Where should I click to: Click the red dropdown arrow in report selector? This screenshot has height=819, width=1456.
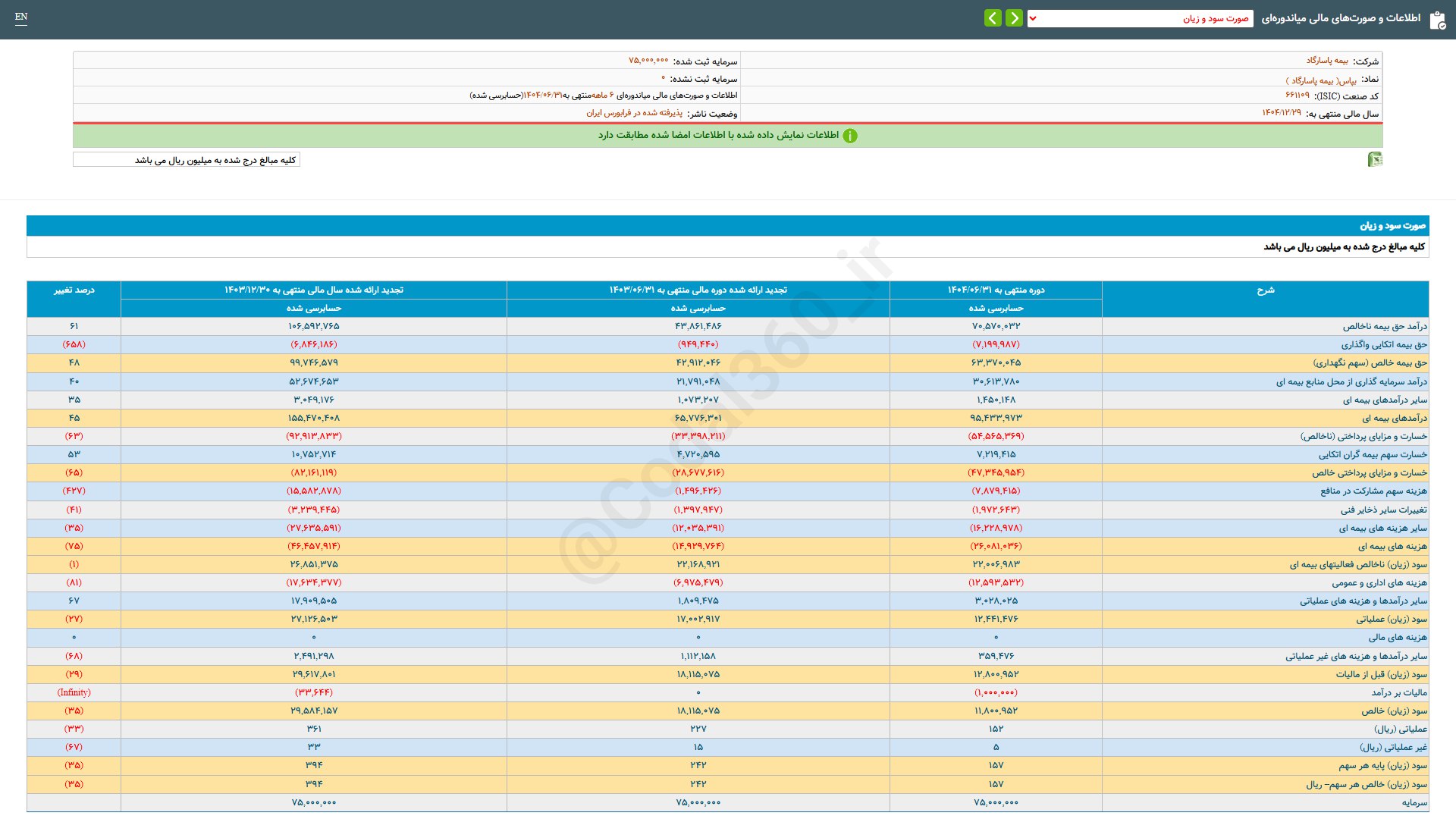(1033, 18)
